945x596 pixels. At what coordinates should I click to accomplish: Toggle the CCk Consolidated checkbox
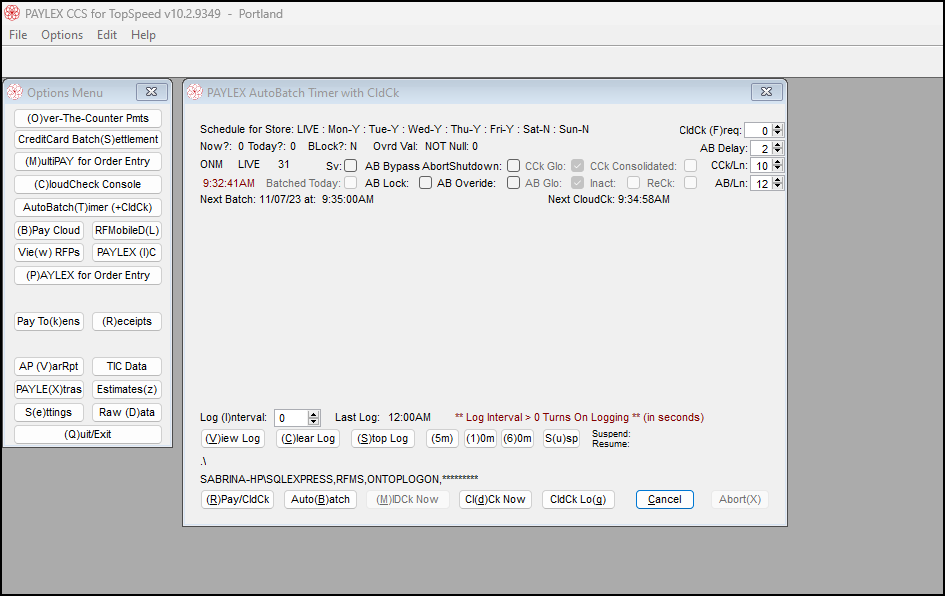pos(691,166)
